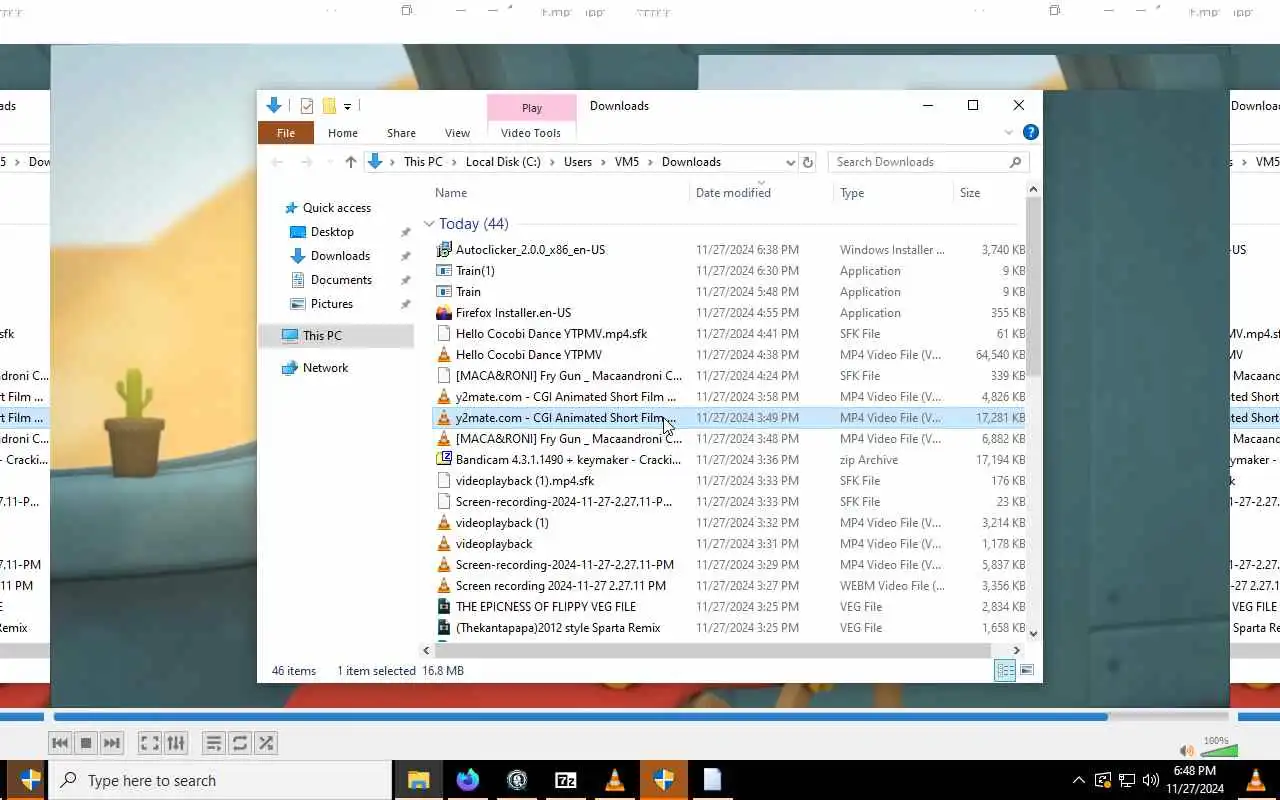The image size is (1280, 800).
Task: Expand the ribbon with the chevron
Action: (x=1008, y=132)
